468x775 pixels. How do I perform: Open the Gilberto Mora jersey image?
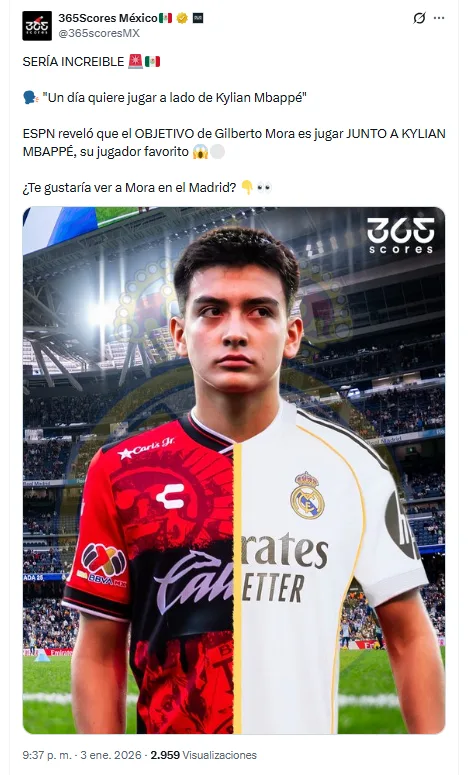[x=234, y=470]
